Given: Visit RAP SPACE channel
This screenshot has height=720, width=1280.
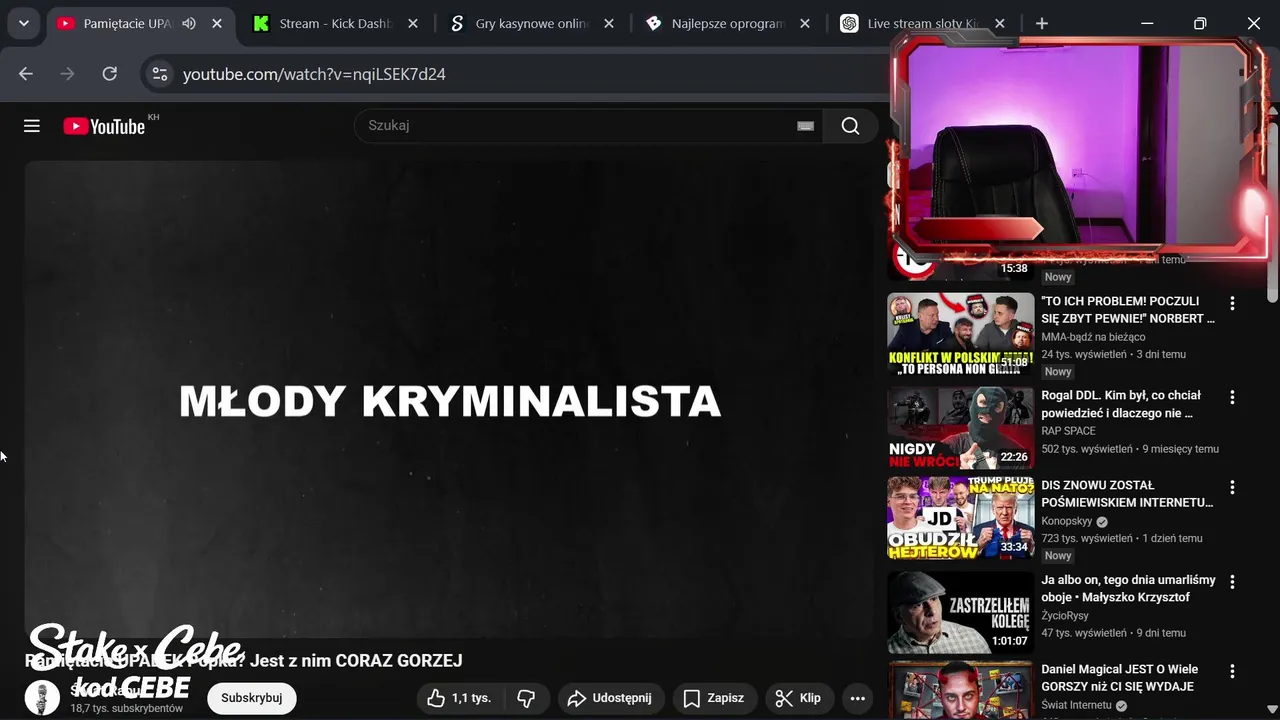Looking at the screenshot, I should [1068, 431].
